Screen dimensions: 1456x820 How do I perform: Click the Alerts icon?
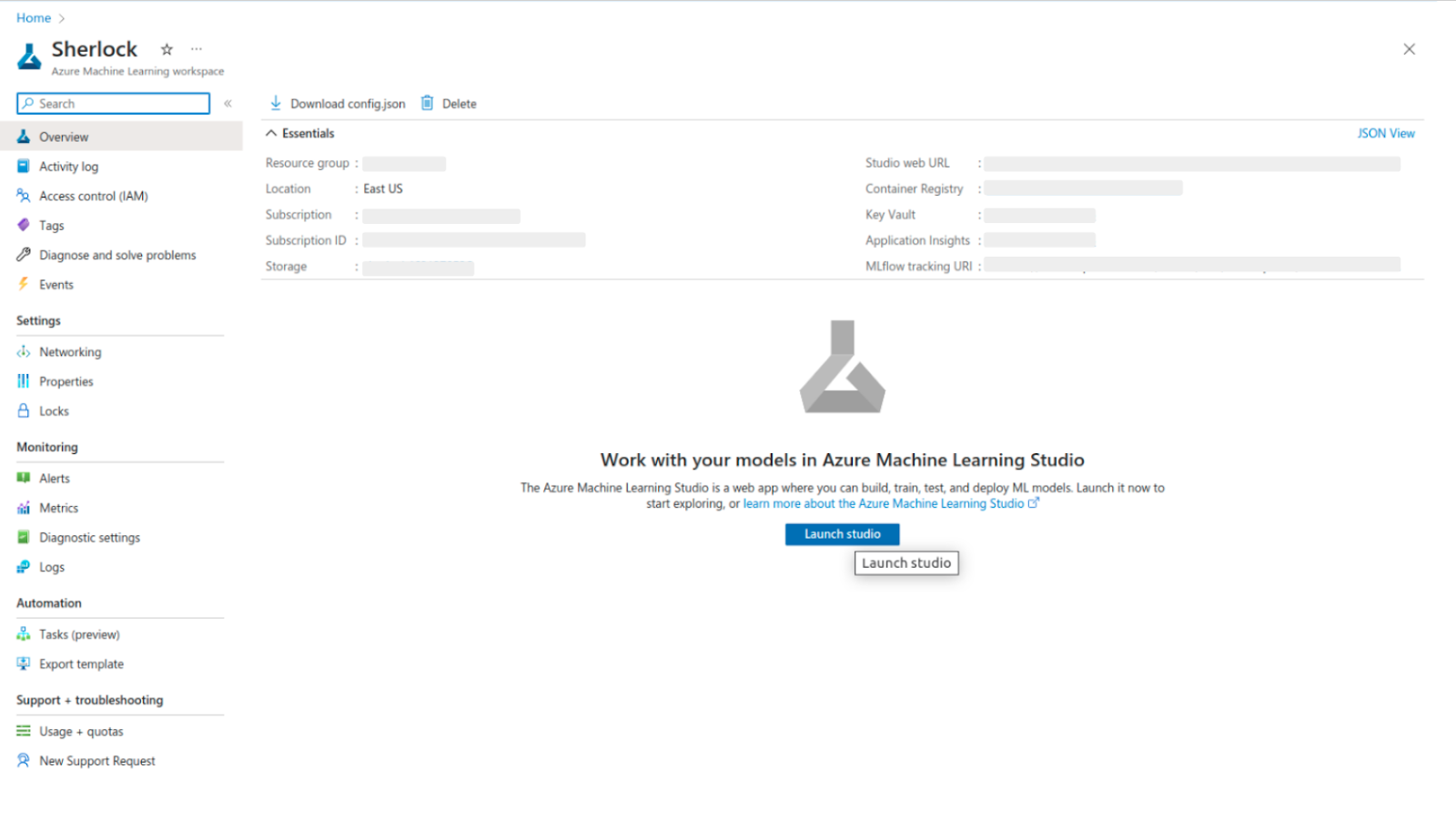pyautogui.click(x=24, y=478)
